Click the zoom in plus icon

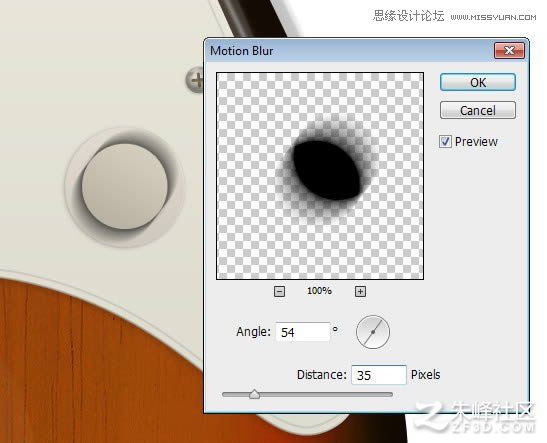point(360,291)
